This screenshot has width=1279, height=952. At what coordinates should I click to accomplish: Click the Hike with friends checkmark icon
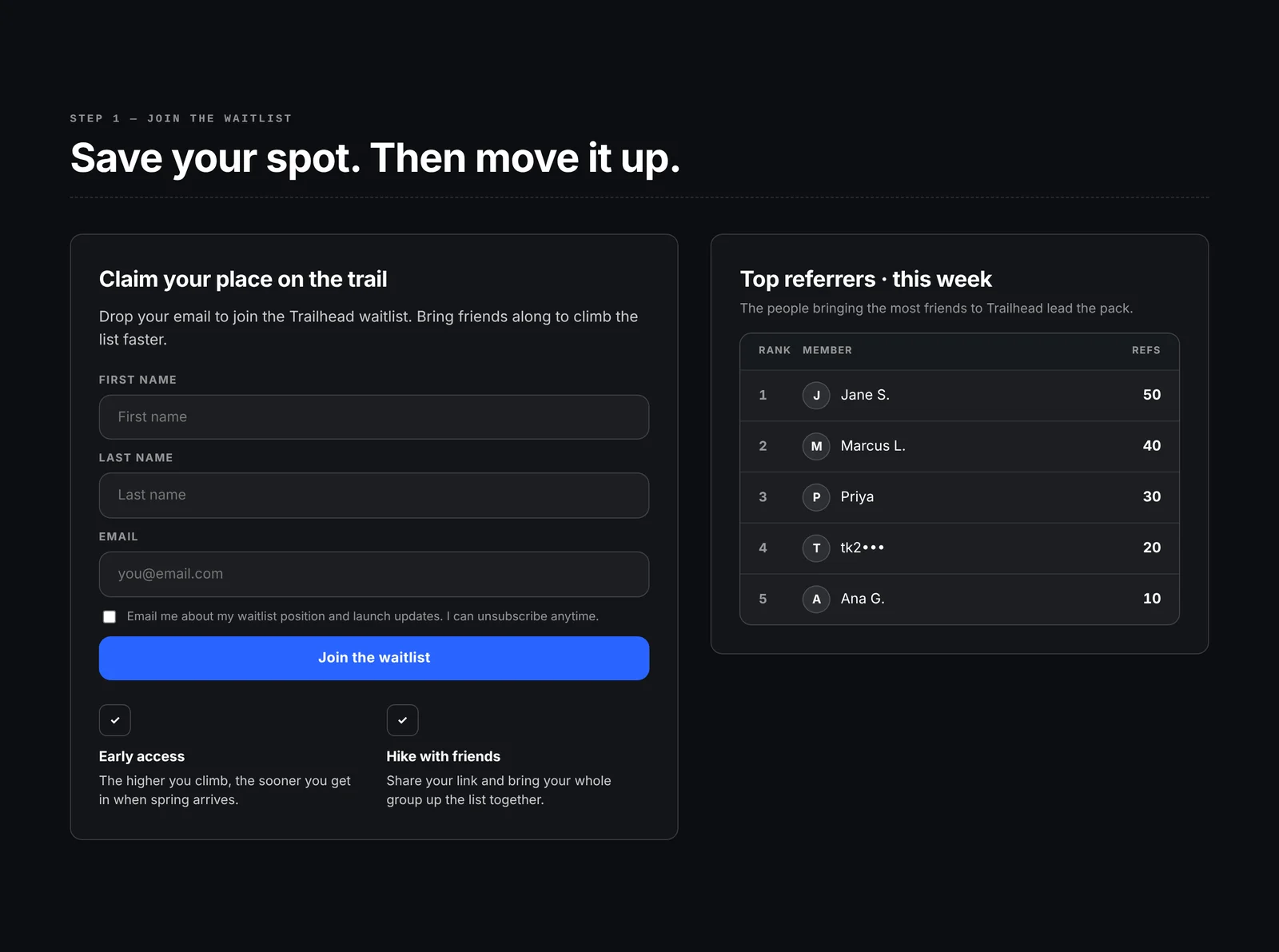402,720
